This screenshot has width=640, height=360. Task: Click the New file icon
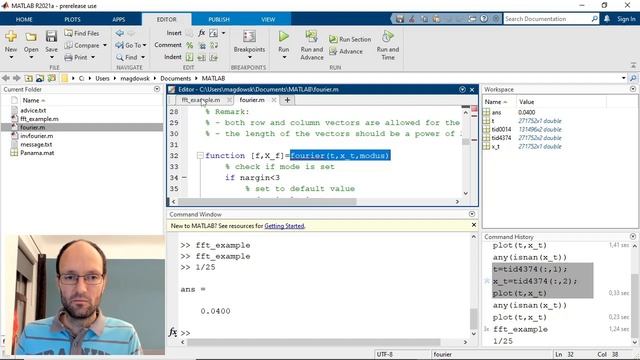pyautogui.click(x=11, y=37)
